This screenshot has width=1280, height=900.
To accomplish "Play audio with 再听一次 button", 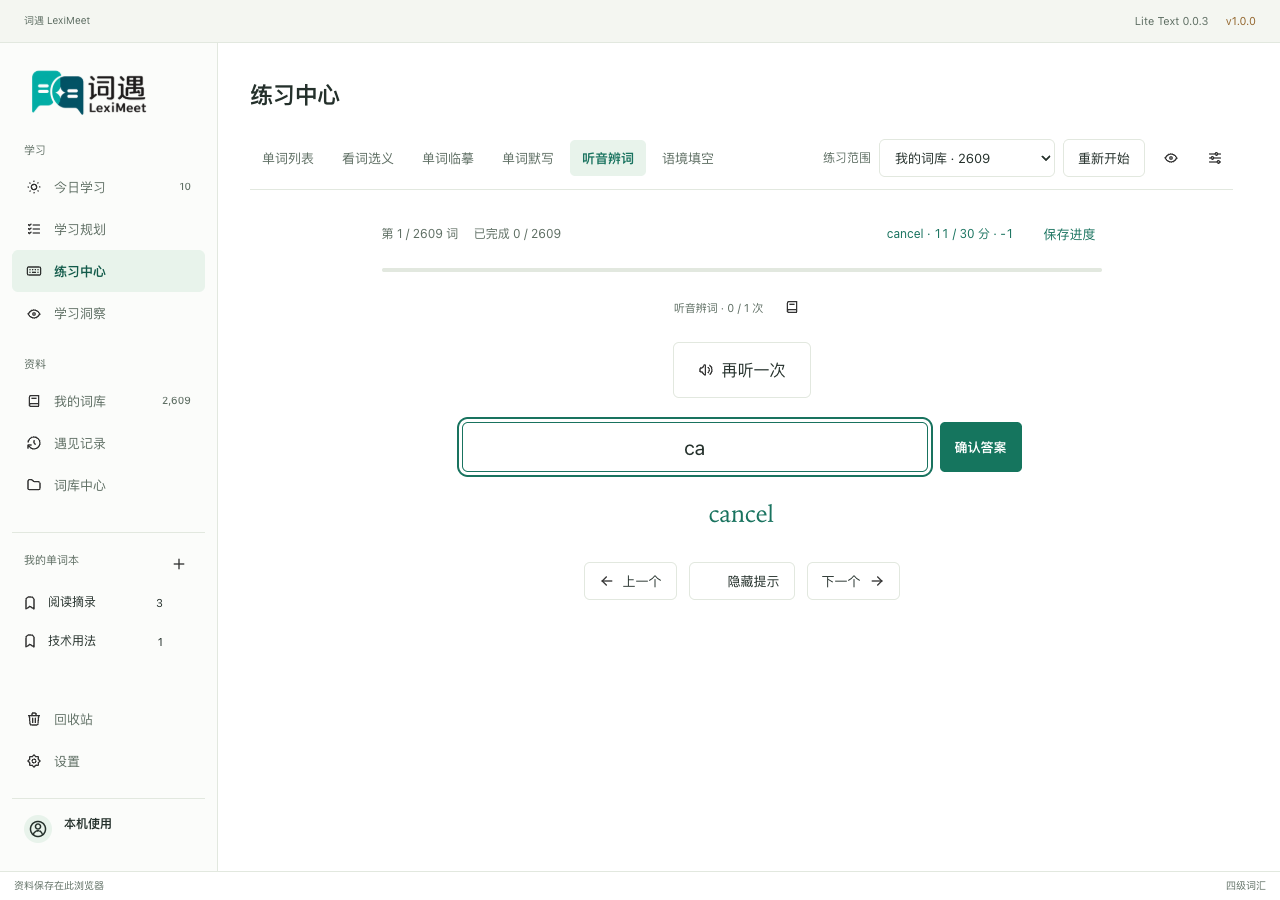I will coord(742,370).
